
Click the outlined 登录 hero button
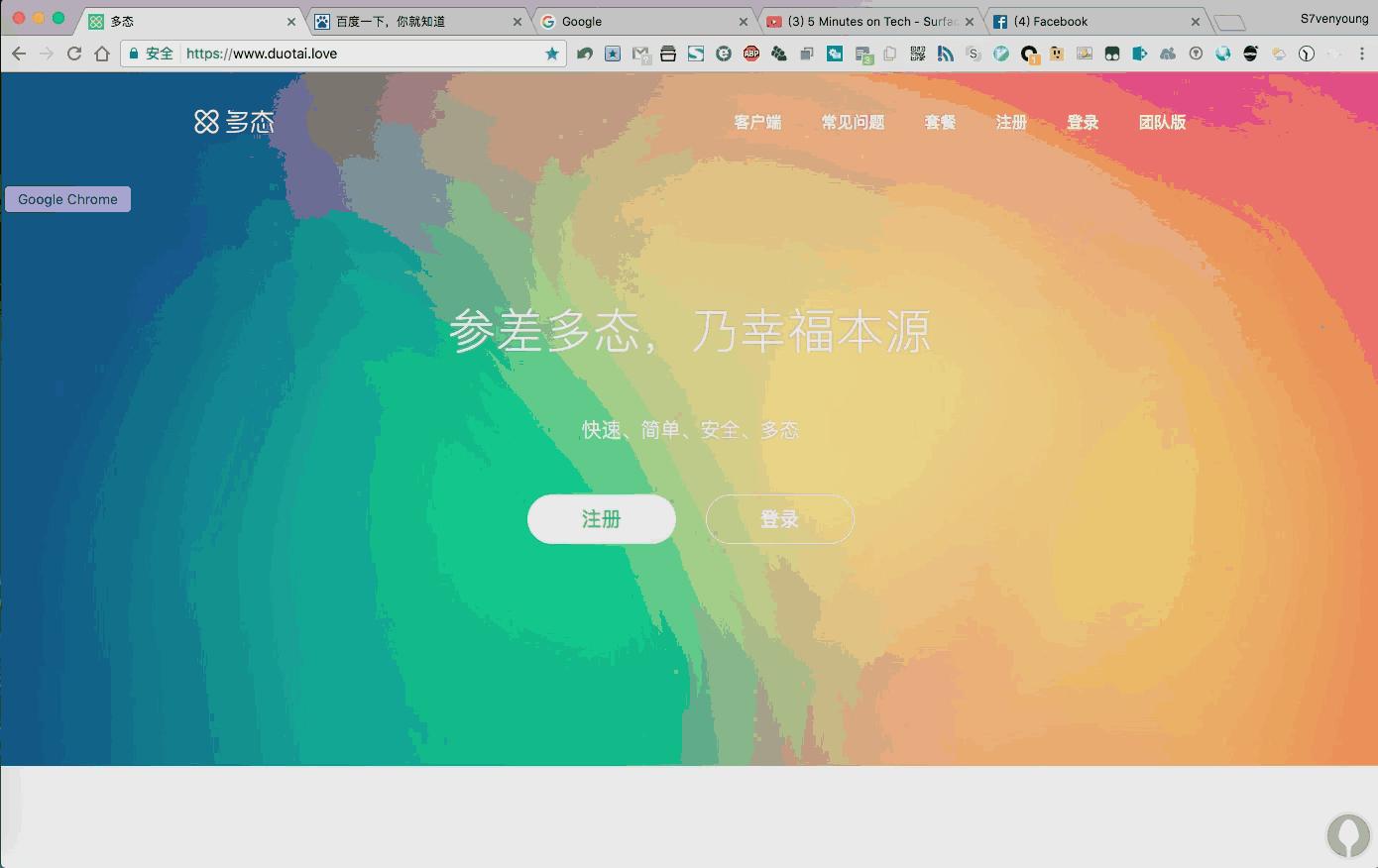point(780,519)
